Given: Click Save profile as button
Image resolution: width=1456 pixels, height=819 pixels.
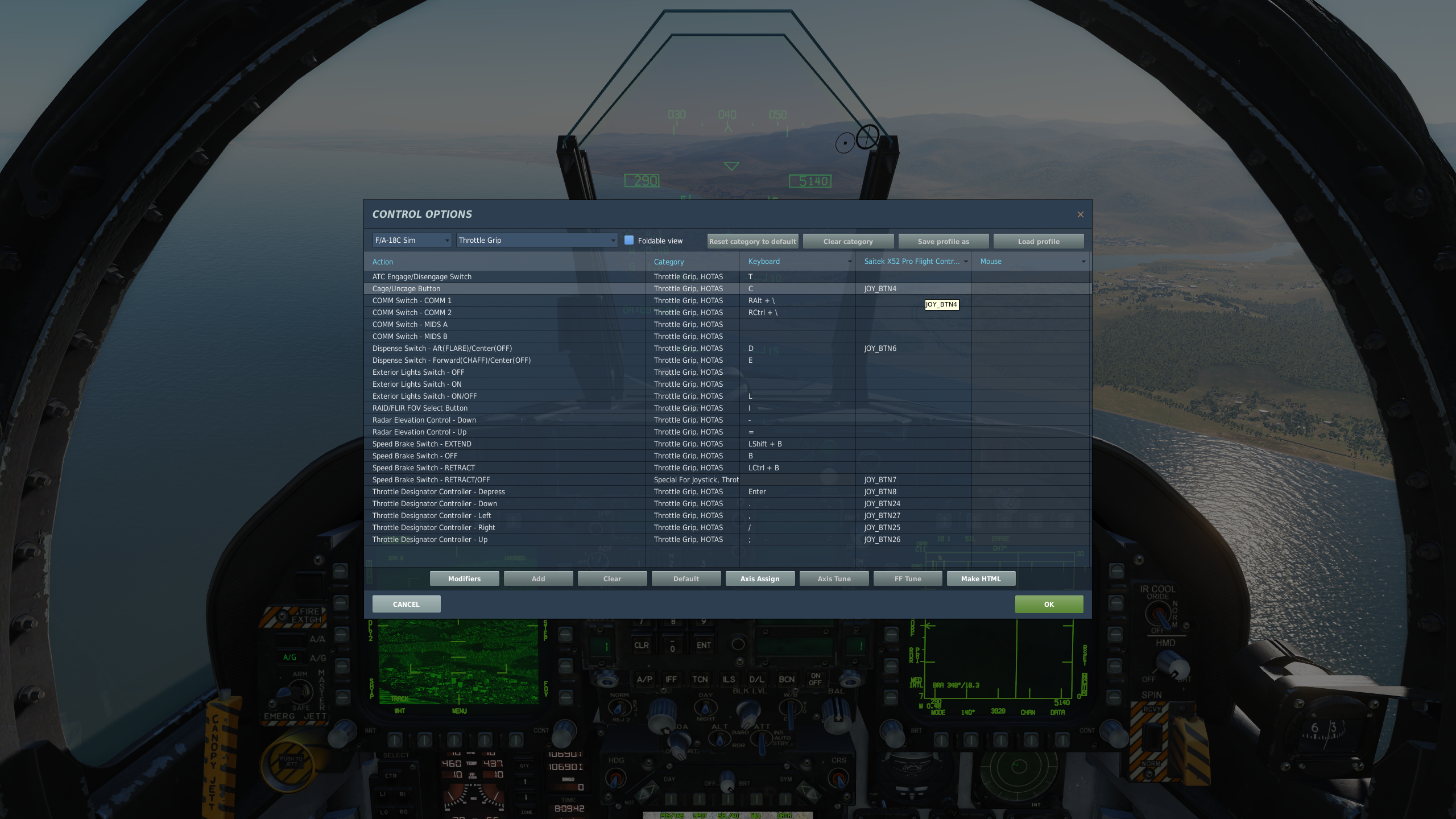Looking at the screenshot, I should click(x=944, y=241).
